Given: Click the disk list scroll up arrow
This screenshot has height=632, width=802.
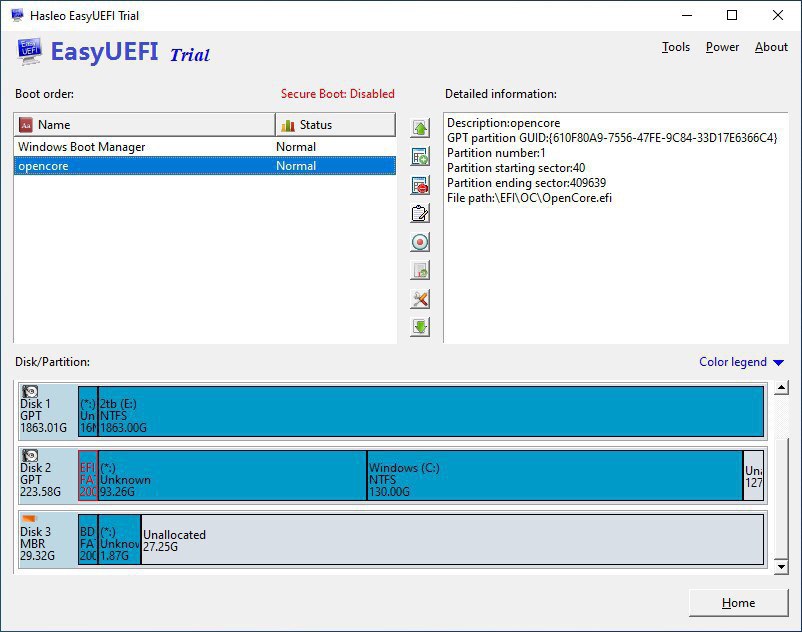Looking at the screenshot, I should point(781,388).
